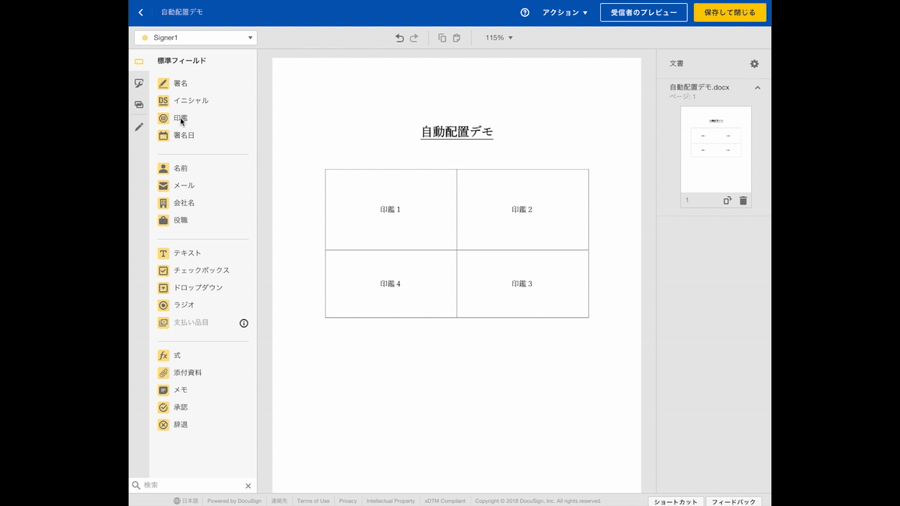Click the 自動配置デモ document heading

(x=457, y=131)
